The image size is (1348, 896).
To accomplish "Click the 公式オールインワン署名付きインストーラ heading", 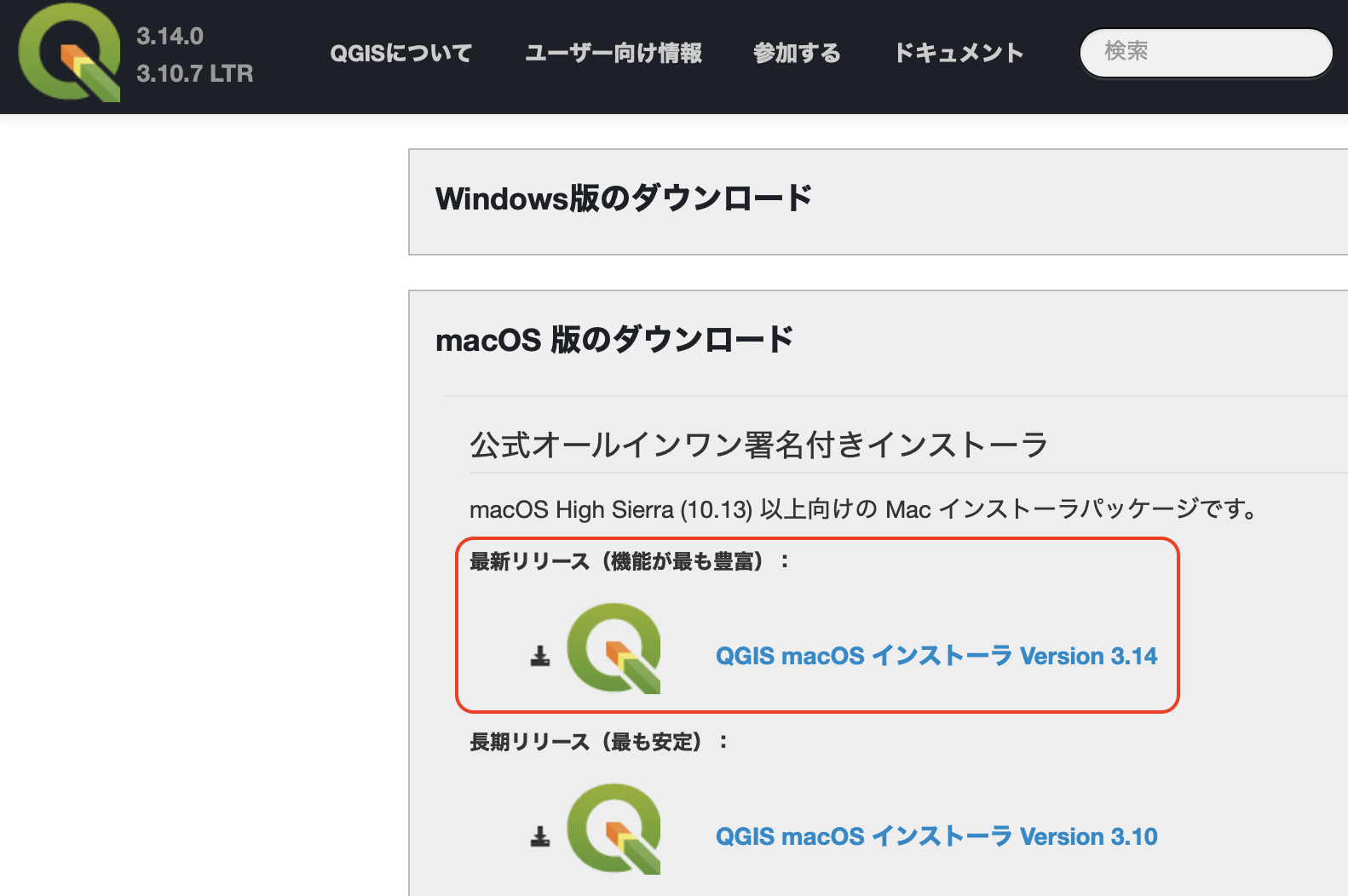I will [758, 445].
